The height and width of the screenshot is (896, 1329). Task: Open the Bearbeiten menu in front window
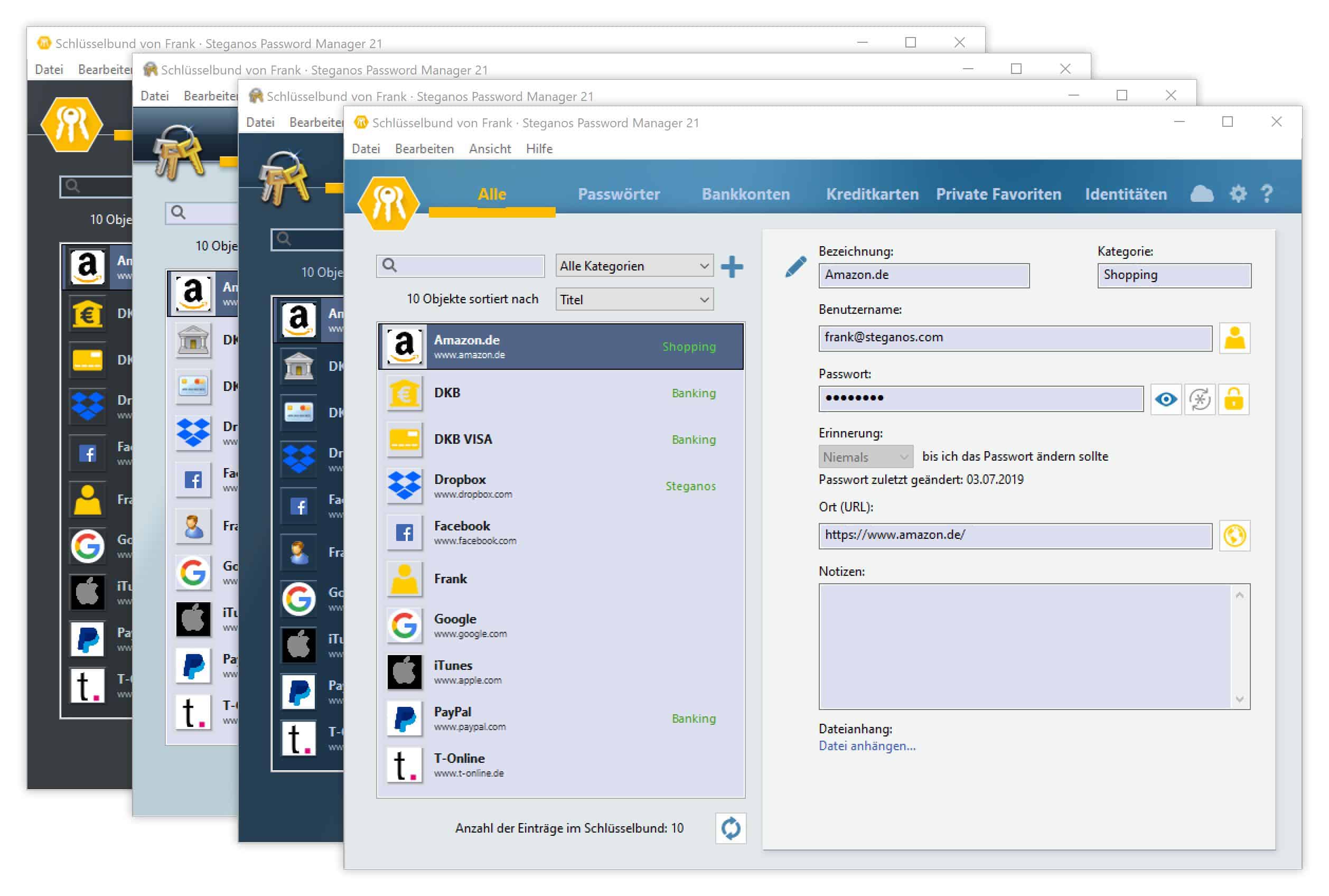point(424,148)
